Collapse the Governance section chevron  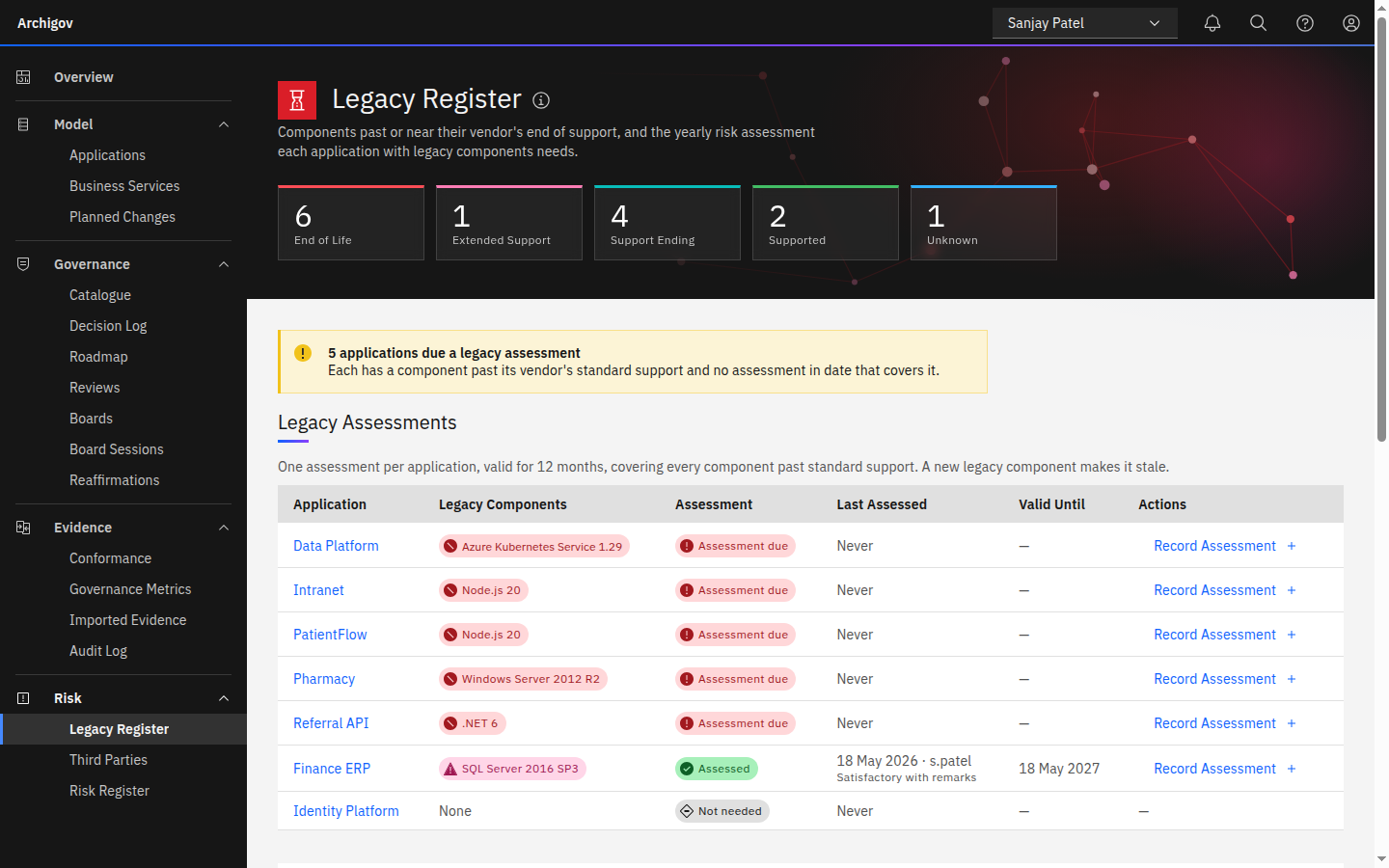224,264
